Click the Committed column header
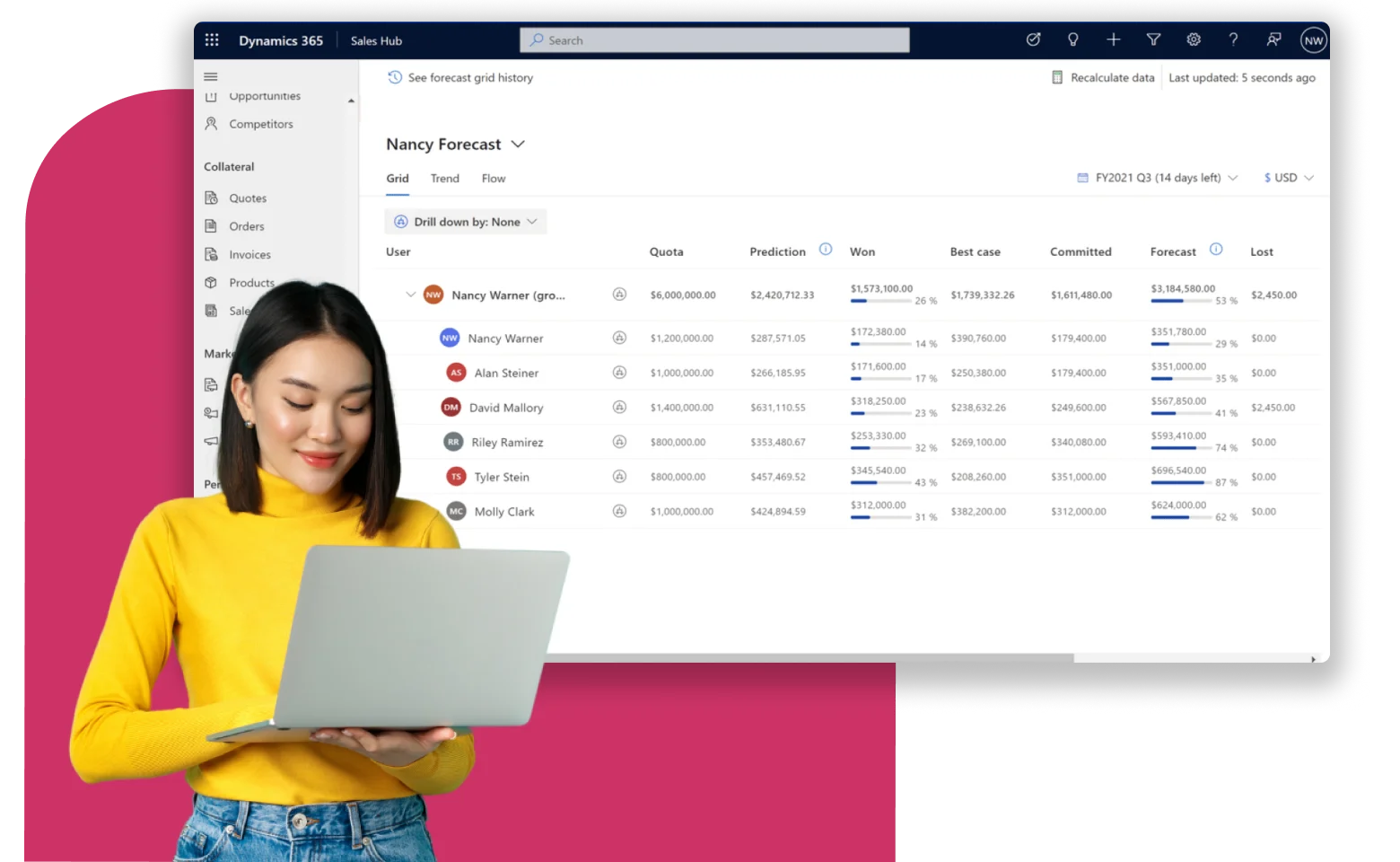 click(x=1081, y=252)
